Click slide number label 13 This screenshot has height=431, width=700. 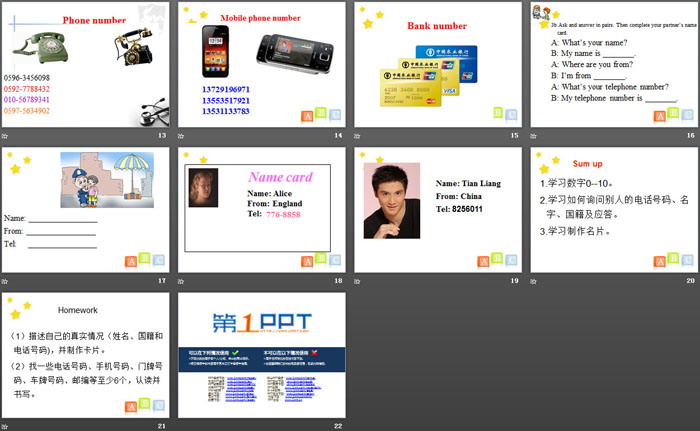click(162, 135)
